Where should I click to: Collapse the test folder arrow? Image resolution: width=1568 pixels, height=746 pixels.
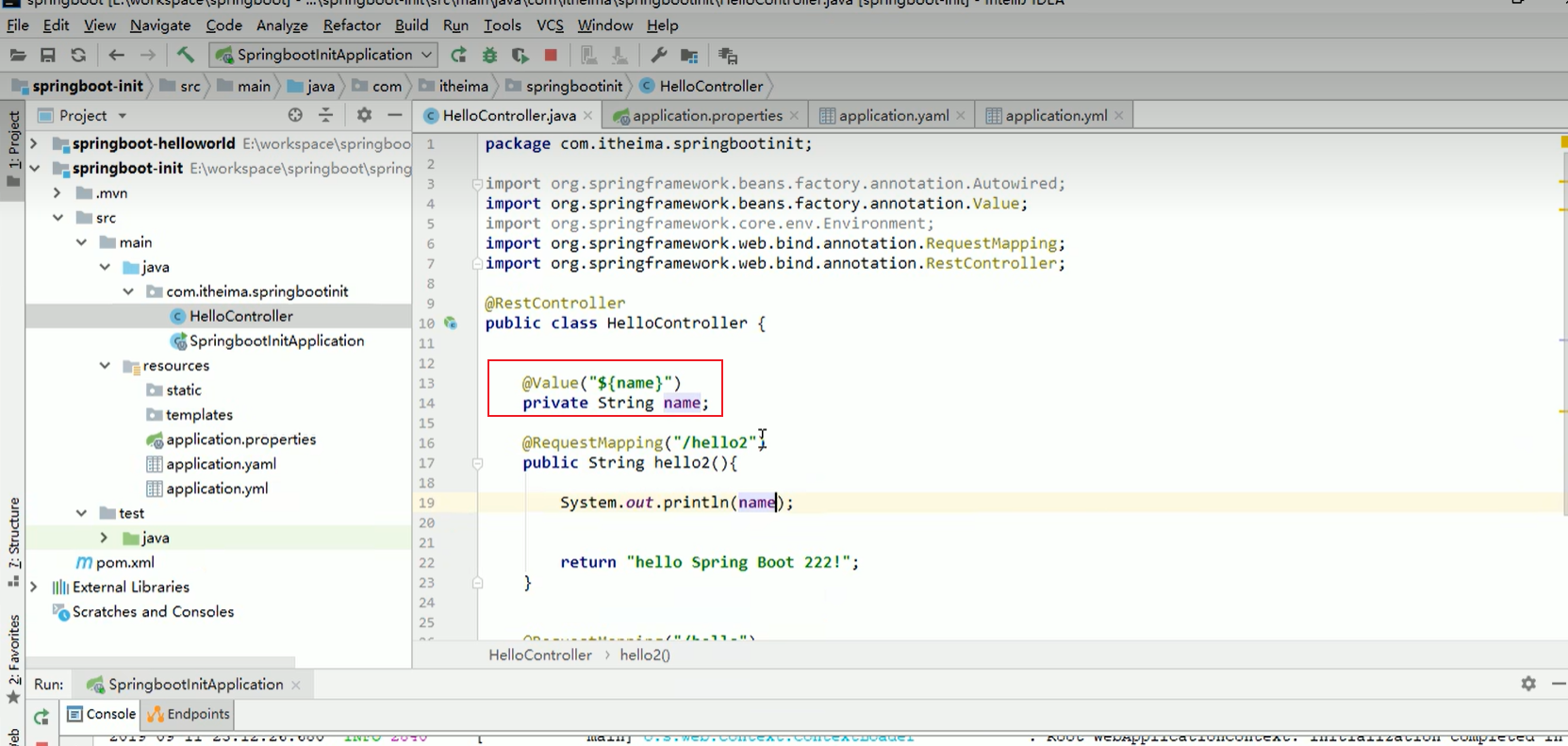tap(81, 513)
